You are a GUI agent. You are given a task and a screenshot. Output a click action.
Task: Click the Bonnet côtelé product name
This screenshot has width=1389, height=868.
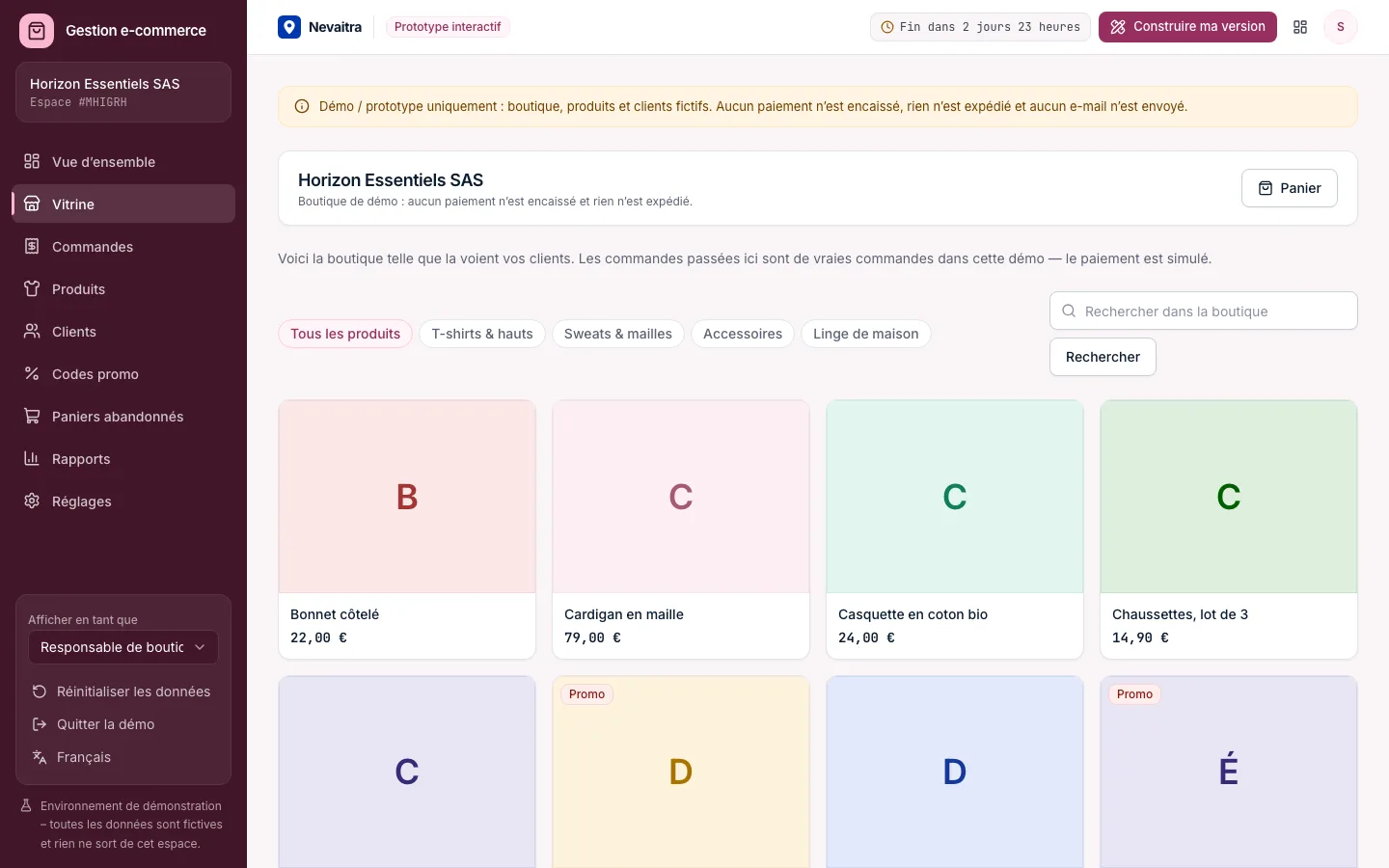[335, 614]
